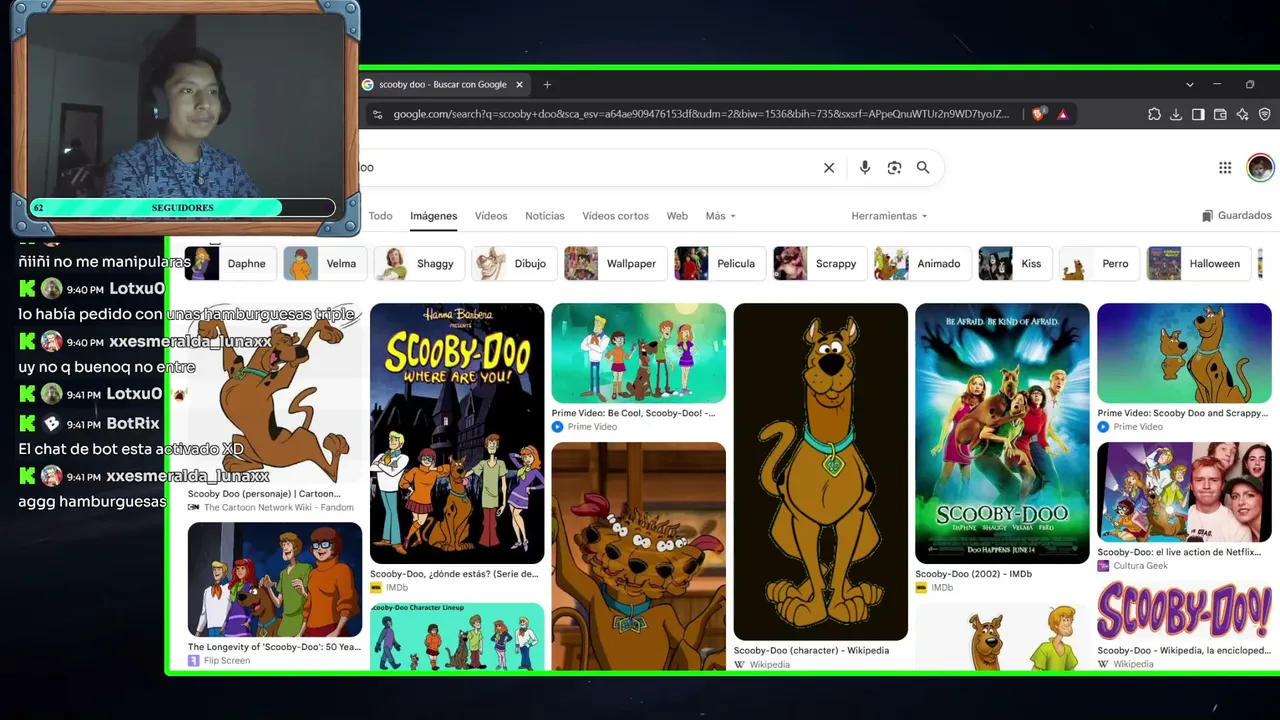Open the standing Scooby-Doo Wikipedia character image
This screenshot has width=1280, height=720.
coord(821,472)
